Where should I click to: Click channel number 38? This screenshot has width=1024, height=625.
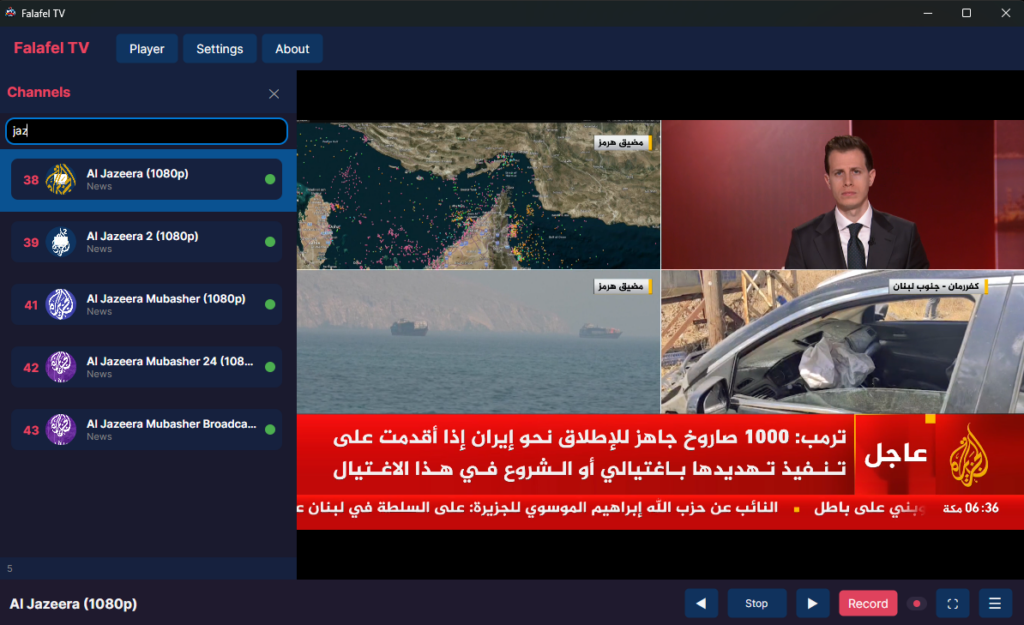click(31, 180)
